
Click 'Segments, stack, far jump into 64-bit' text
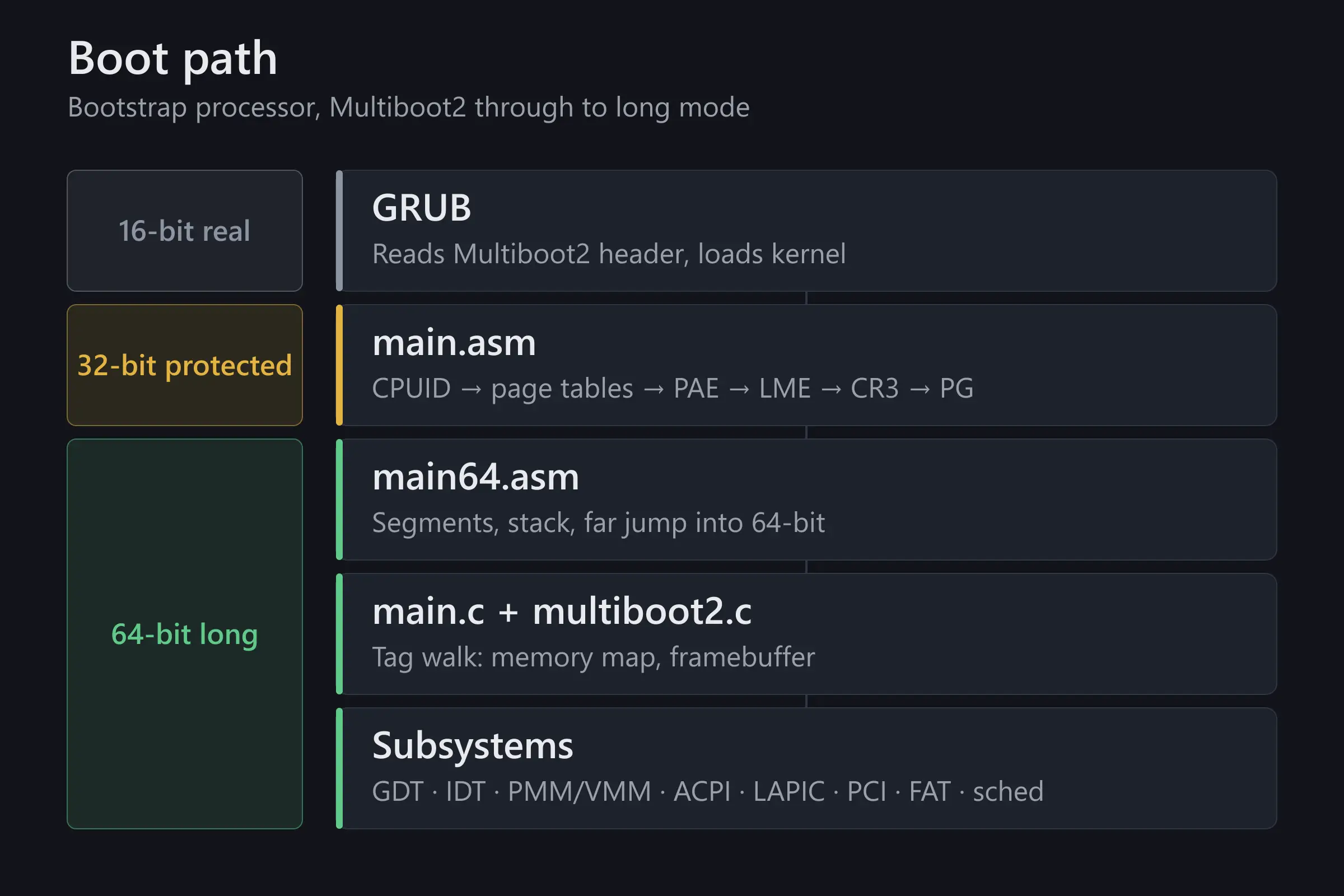pos(598,523)
